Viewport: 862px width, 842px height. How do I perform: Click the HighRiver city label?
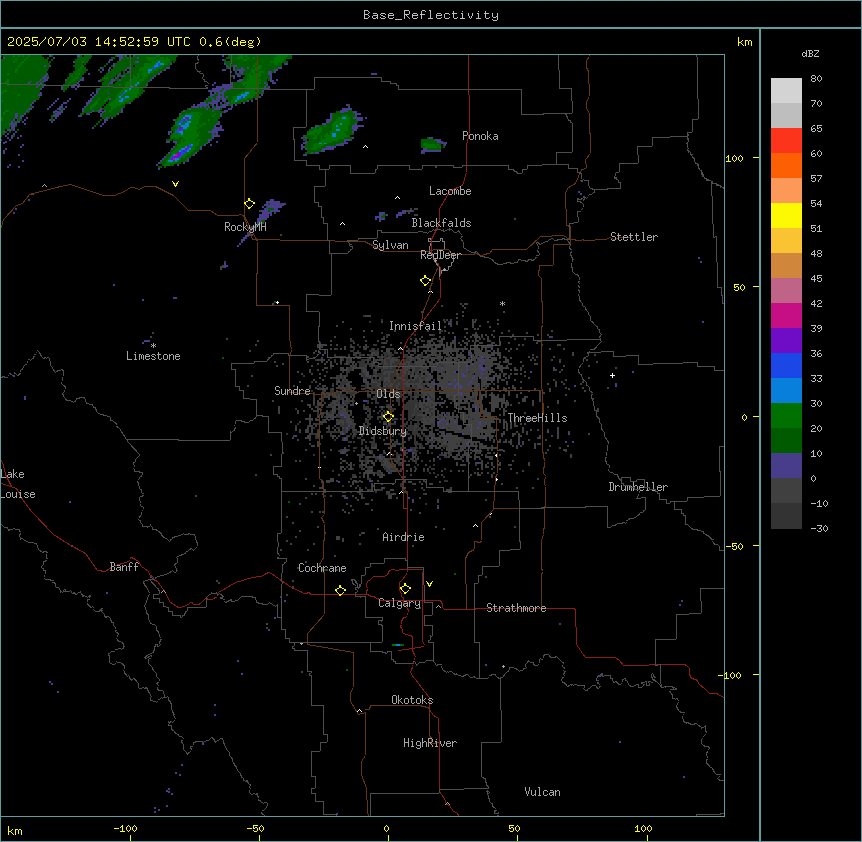point(430,743)
